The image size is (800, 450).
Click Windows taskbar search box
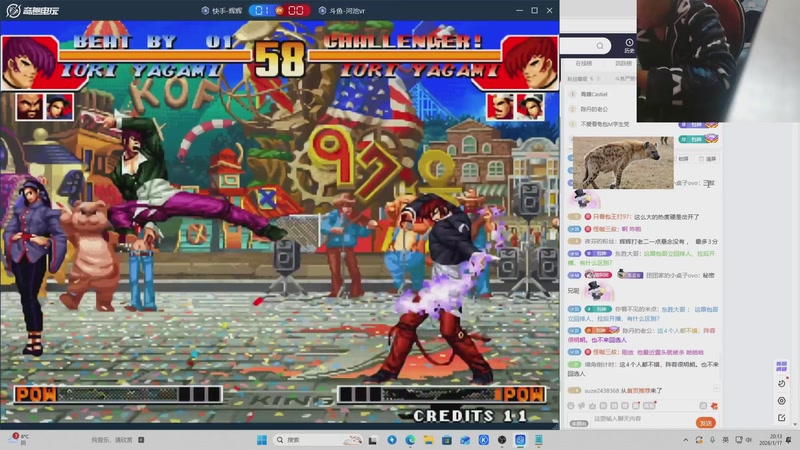[x=317, y=440]
